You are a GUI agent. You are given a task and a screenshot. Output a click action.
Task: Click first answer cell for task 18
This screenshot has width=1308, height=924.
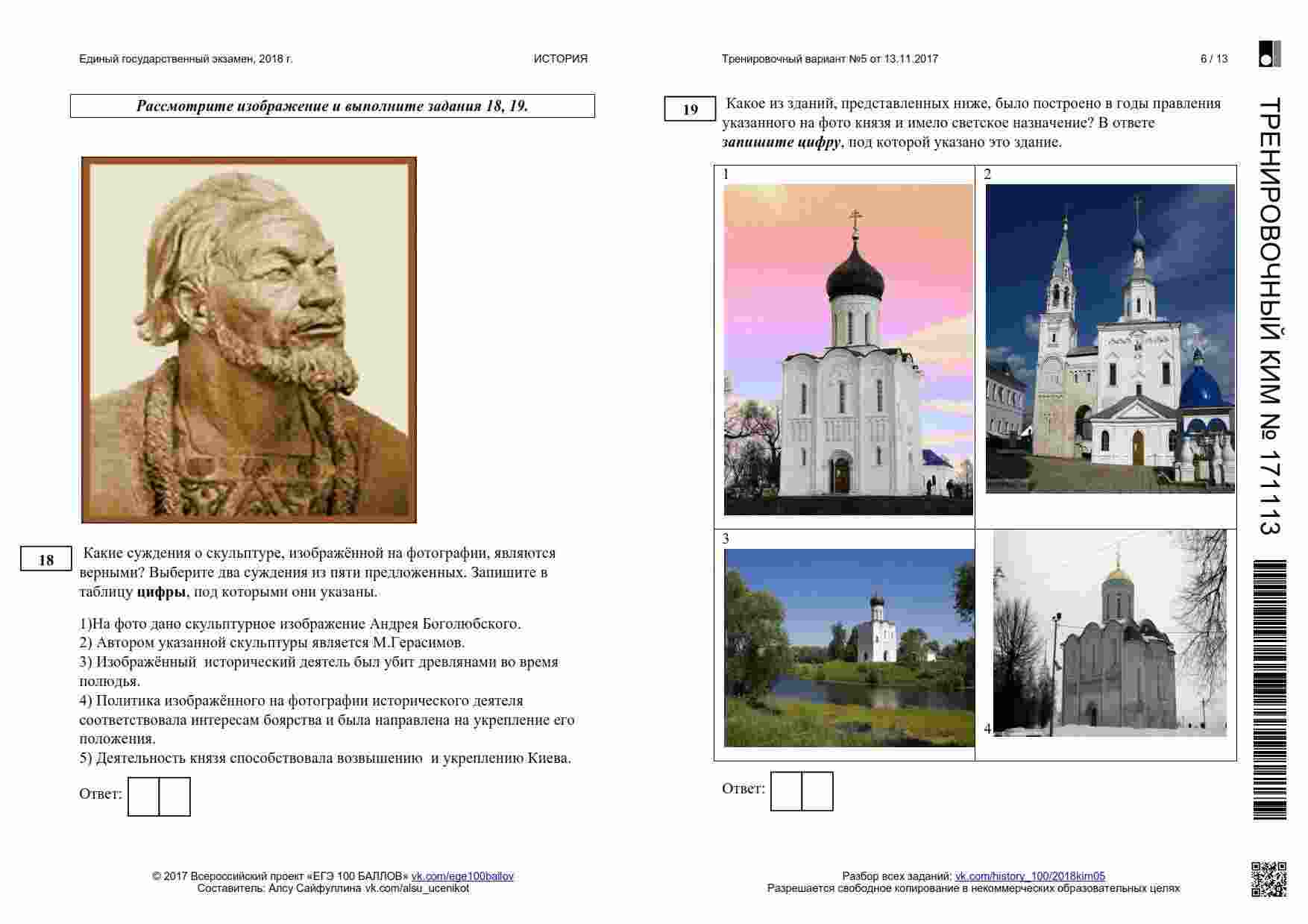coord(143,796)
